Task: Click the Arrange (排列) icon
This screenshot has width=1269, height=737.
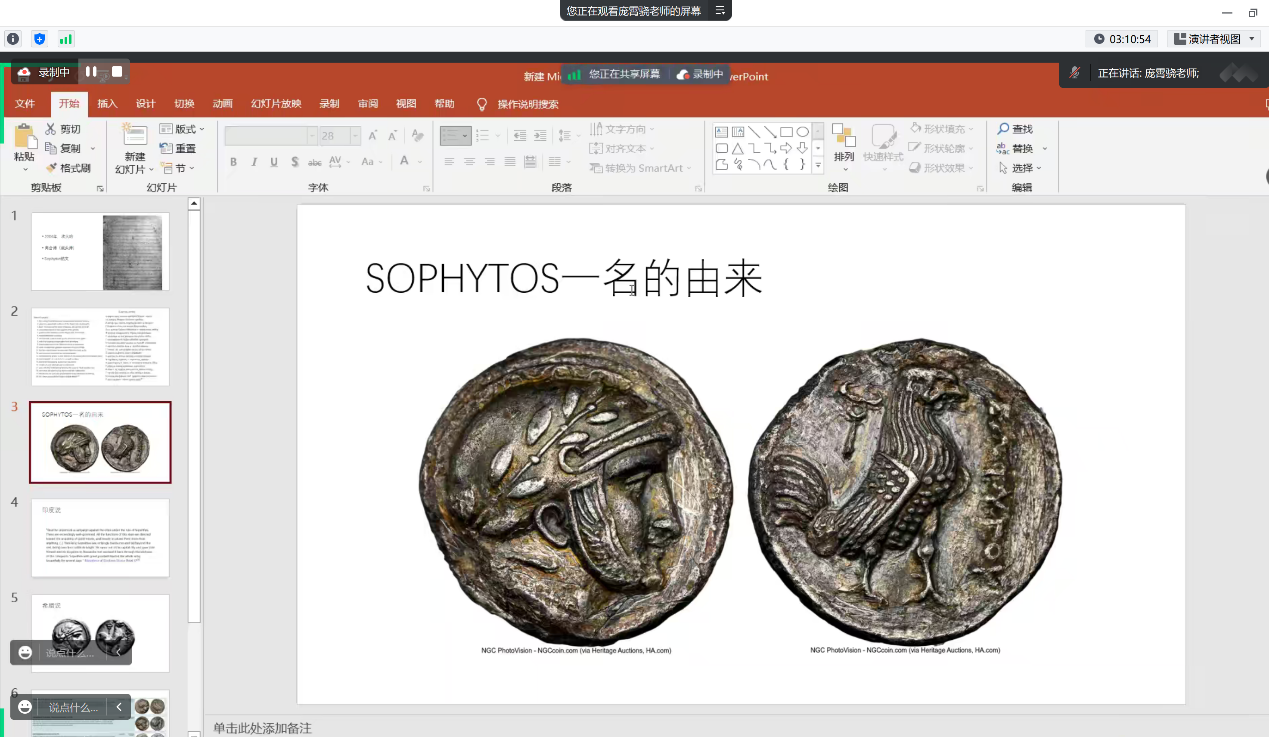Action: pos(844,137)
